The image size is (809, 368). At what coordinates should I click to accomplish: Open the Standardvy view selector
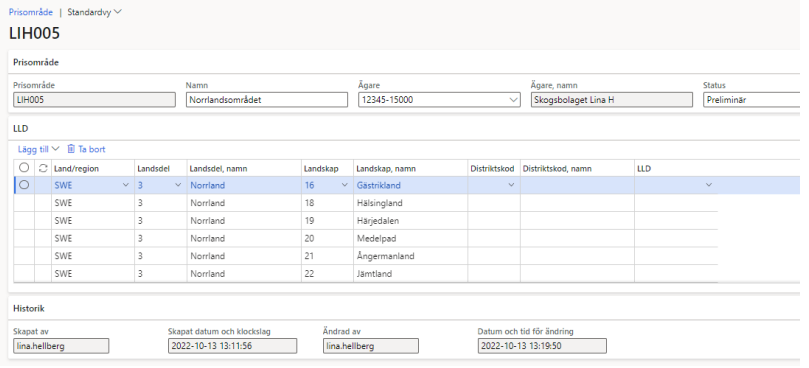(94, 12)
